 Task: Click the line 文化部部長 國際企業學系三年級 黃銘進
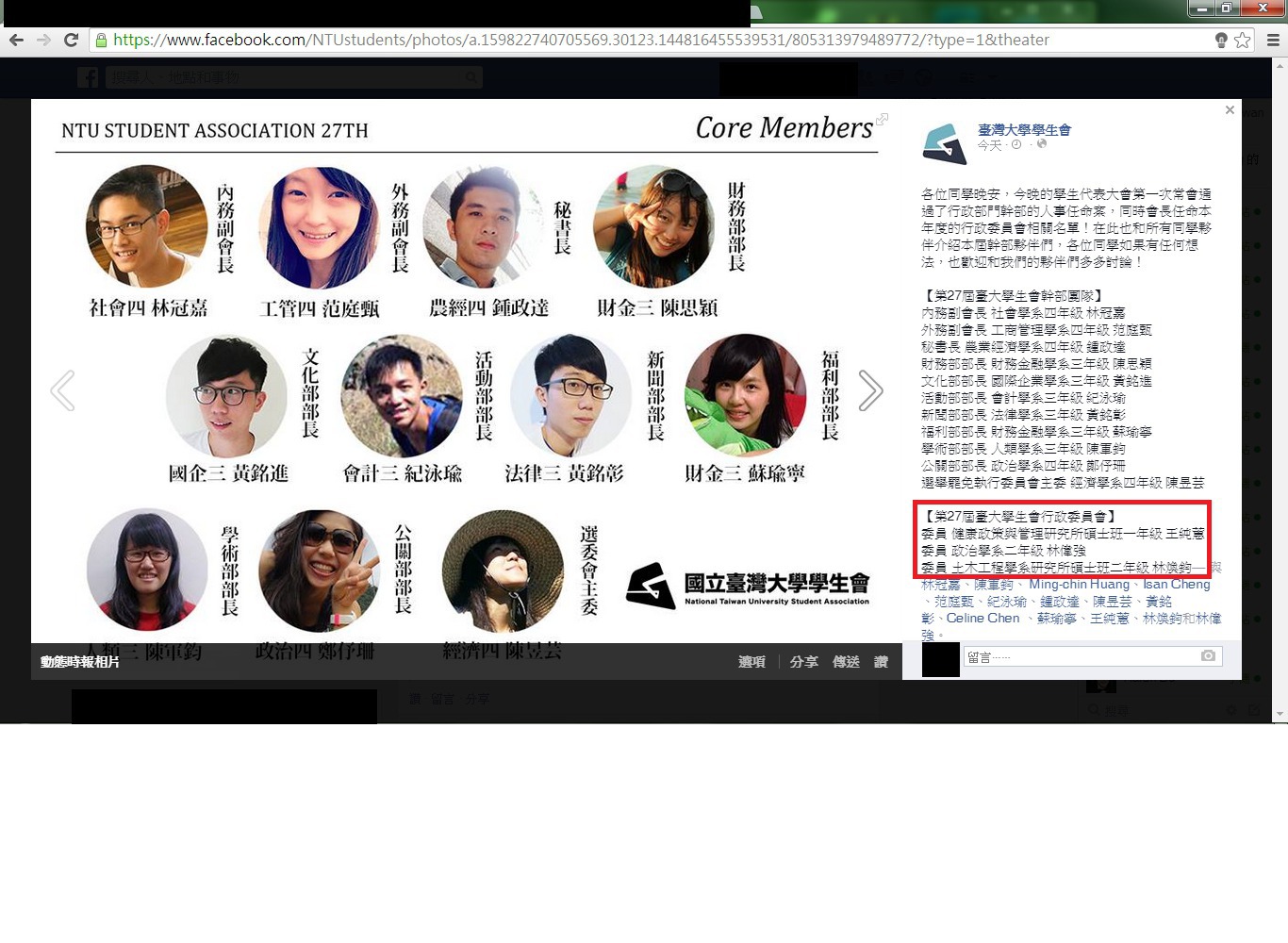point(1036,381)
